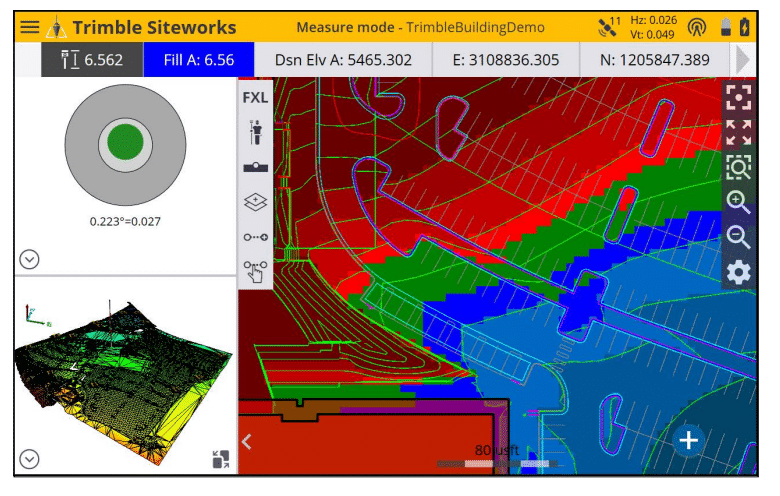Collapse the 3D view panel chevron
780x496 pixels.
[x=29, y=459]
